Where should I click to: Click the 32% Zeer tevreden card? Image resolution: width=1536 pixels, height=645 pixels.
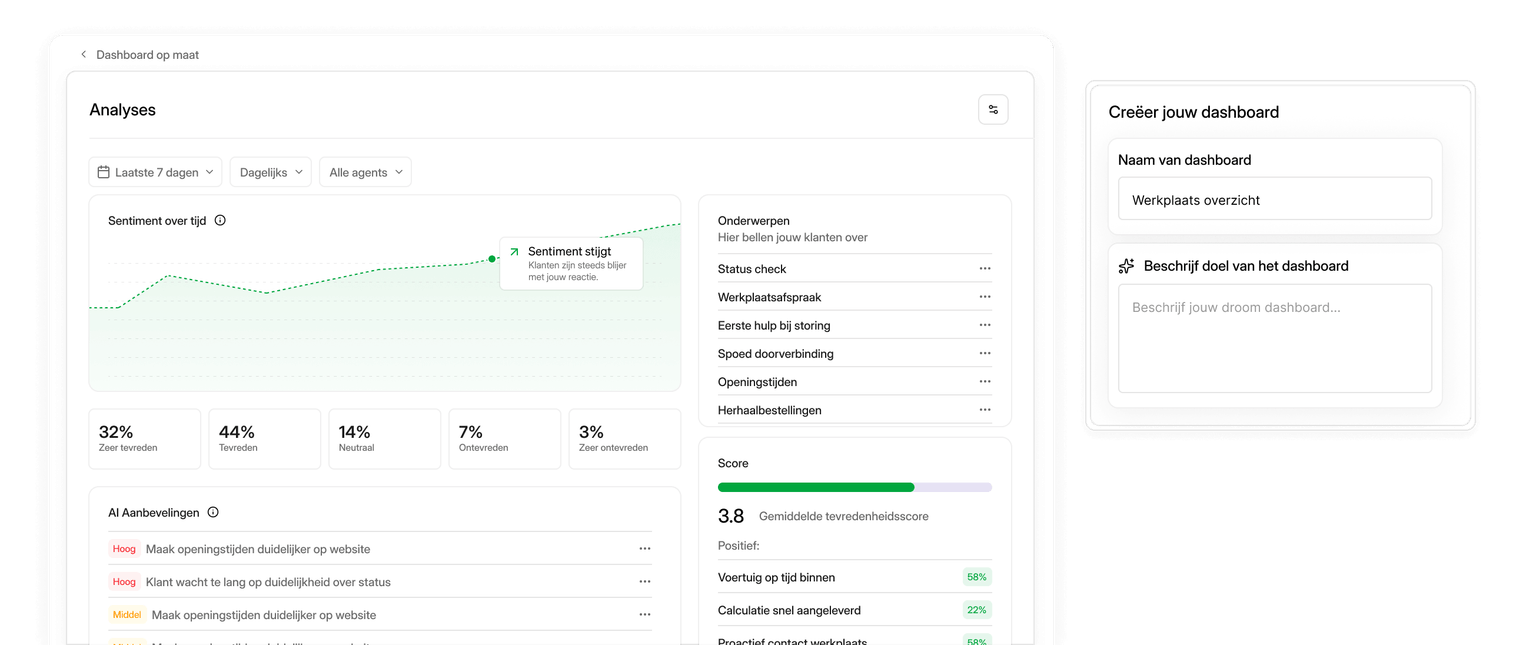(x=144, y=439)
